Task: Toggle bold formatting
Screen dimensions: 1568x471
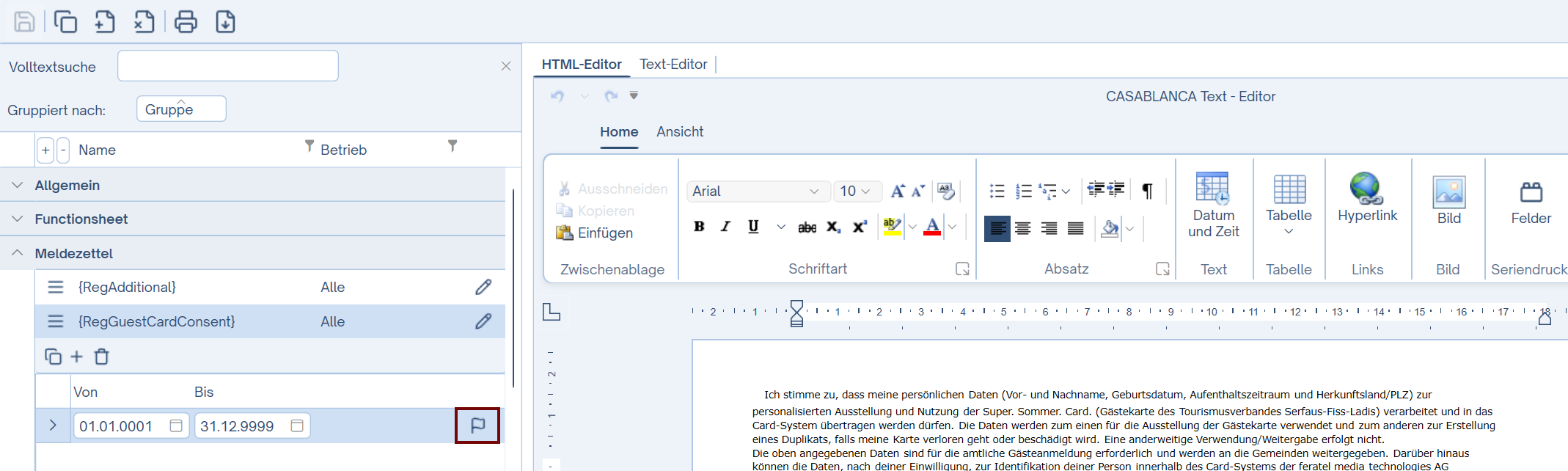Action: pyautogui.click(x=699, y=227)
